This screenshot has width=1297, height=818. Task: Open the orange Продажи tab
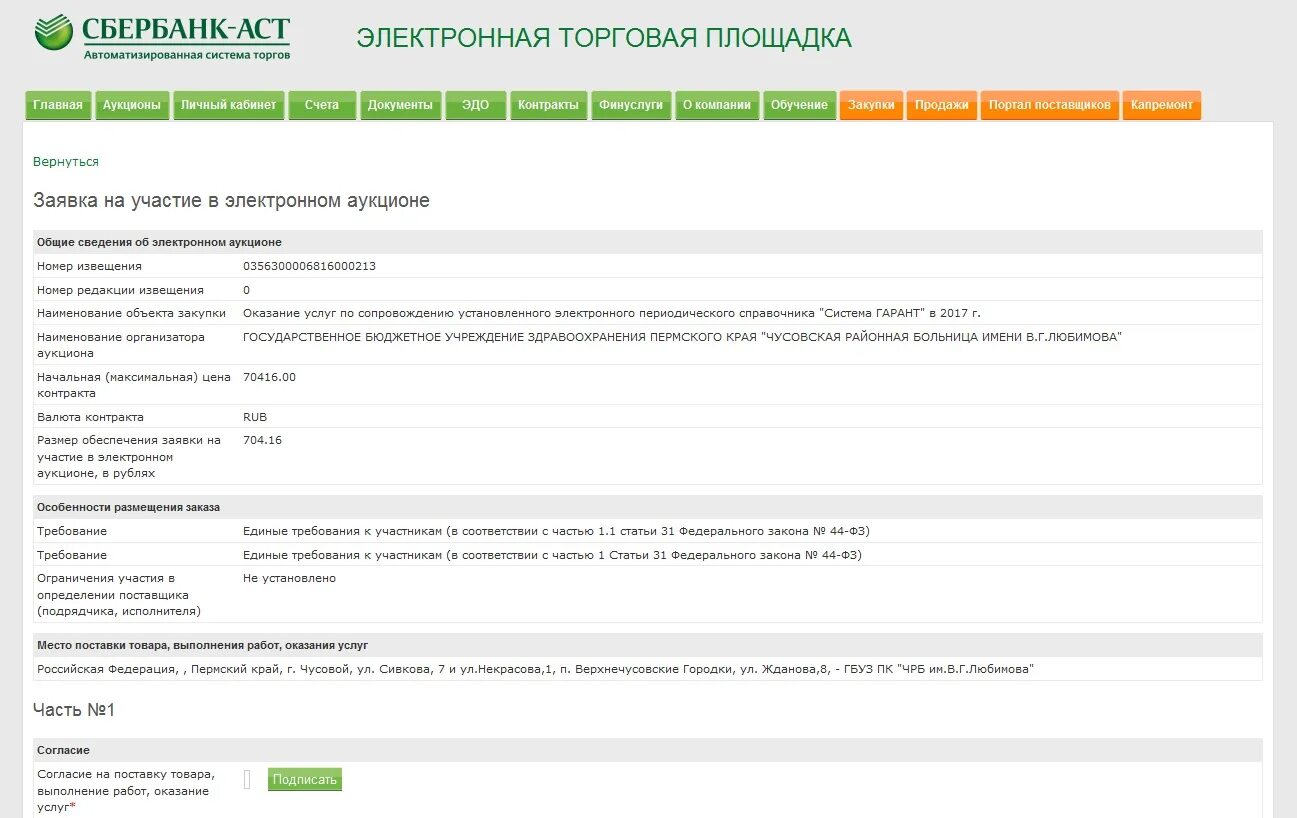tap(941, 105)
